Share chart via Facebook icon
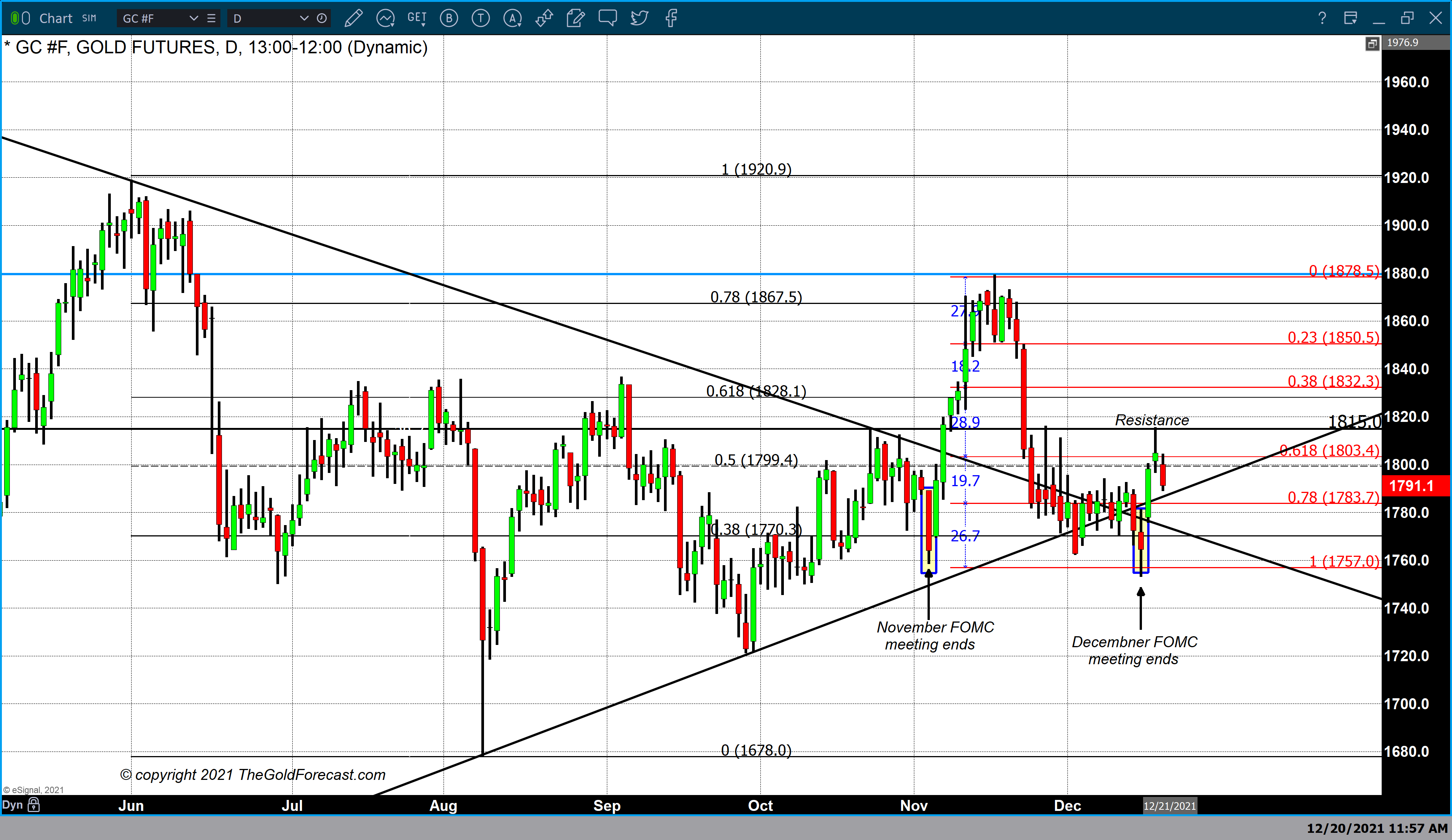The width and height of the screenshot is (1452, 840). 671,19
